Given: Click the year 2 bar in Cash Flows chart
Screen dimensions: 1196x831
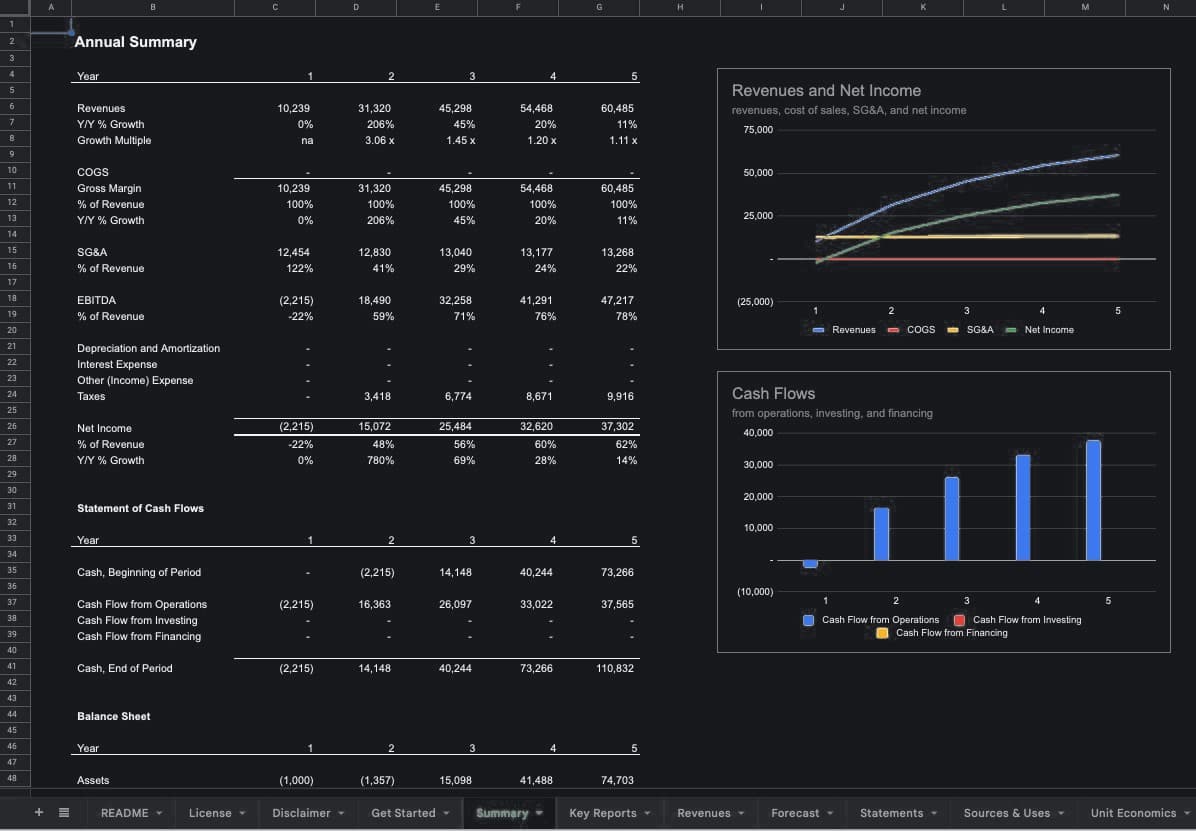Looking at the screenshot, I should (x=882, y=534).
